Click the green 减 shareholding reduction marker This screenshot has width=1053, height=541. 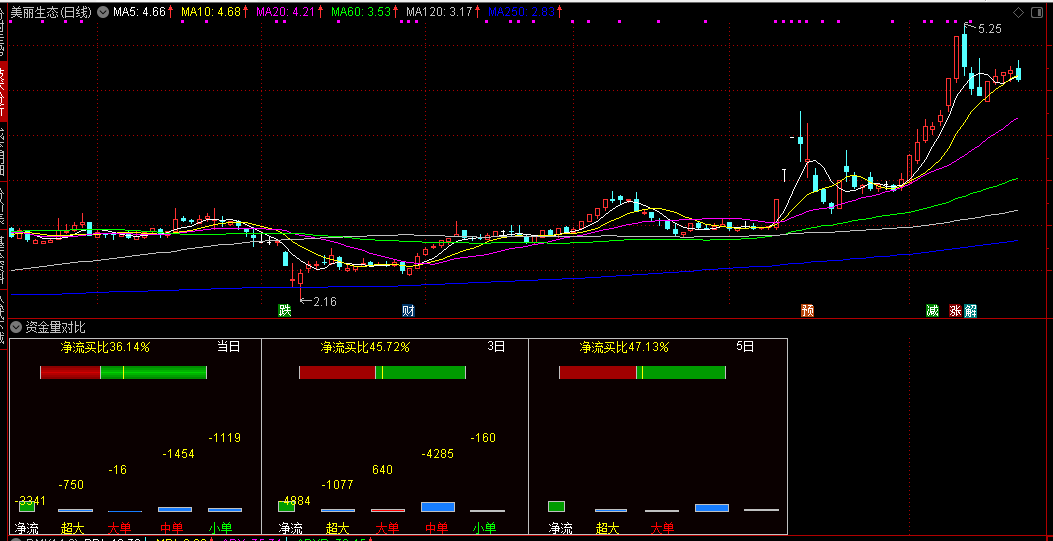coord(932,311)
